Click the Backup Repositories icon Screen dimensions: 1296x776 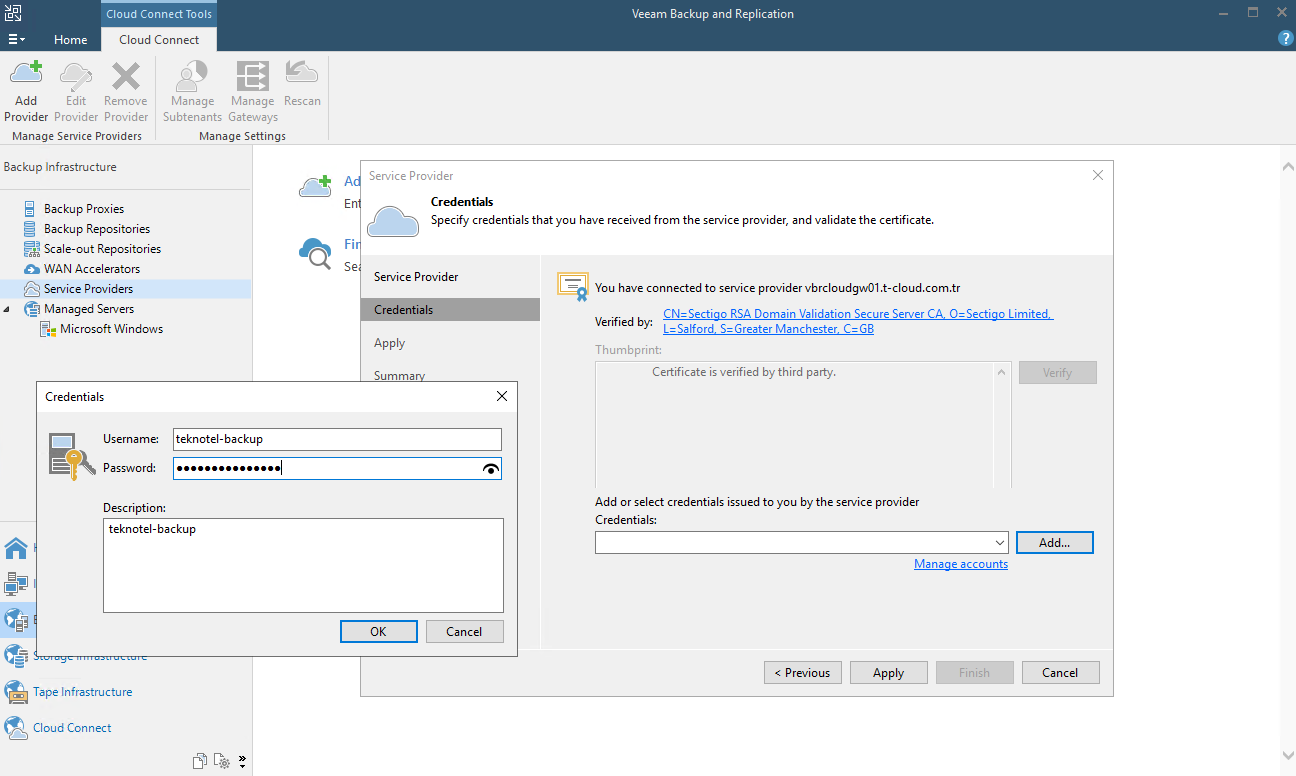[x=31, y=229]
